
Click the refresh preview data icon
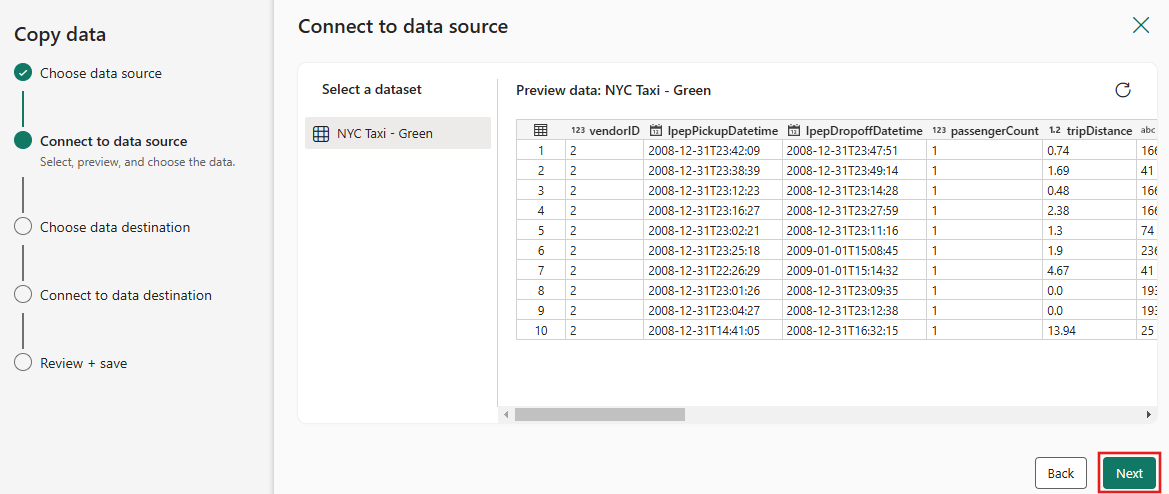pos(1123,90)
